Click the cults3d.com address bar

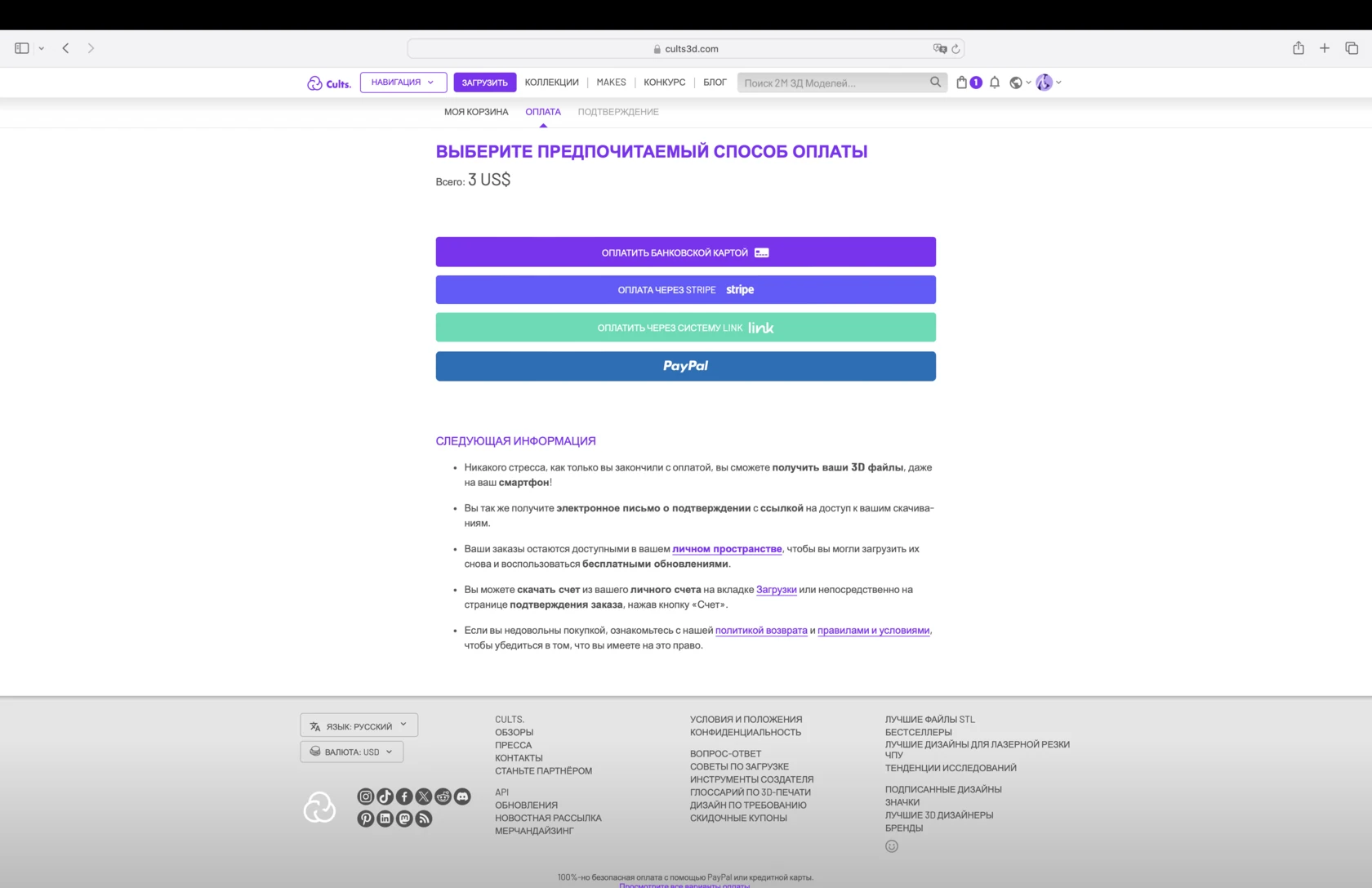pos(686,49)
